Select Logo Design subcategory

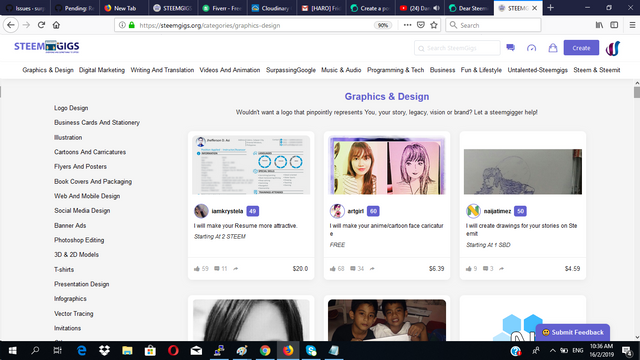(71, 108)
